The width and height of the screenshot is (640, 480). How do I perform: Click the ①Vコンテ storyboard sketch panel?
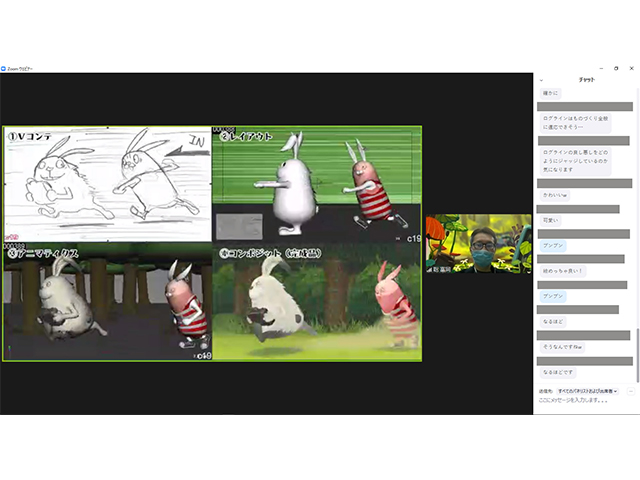pyautogui.click(x=108, y=184)
